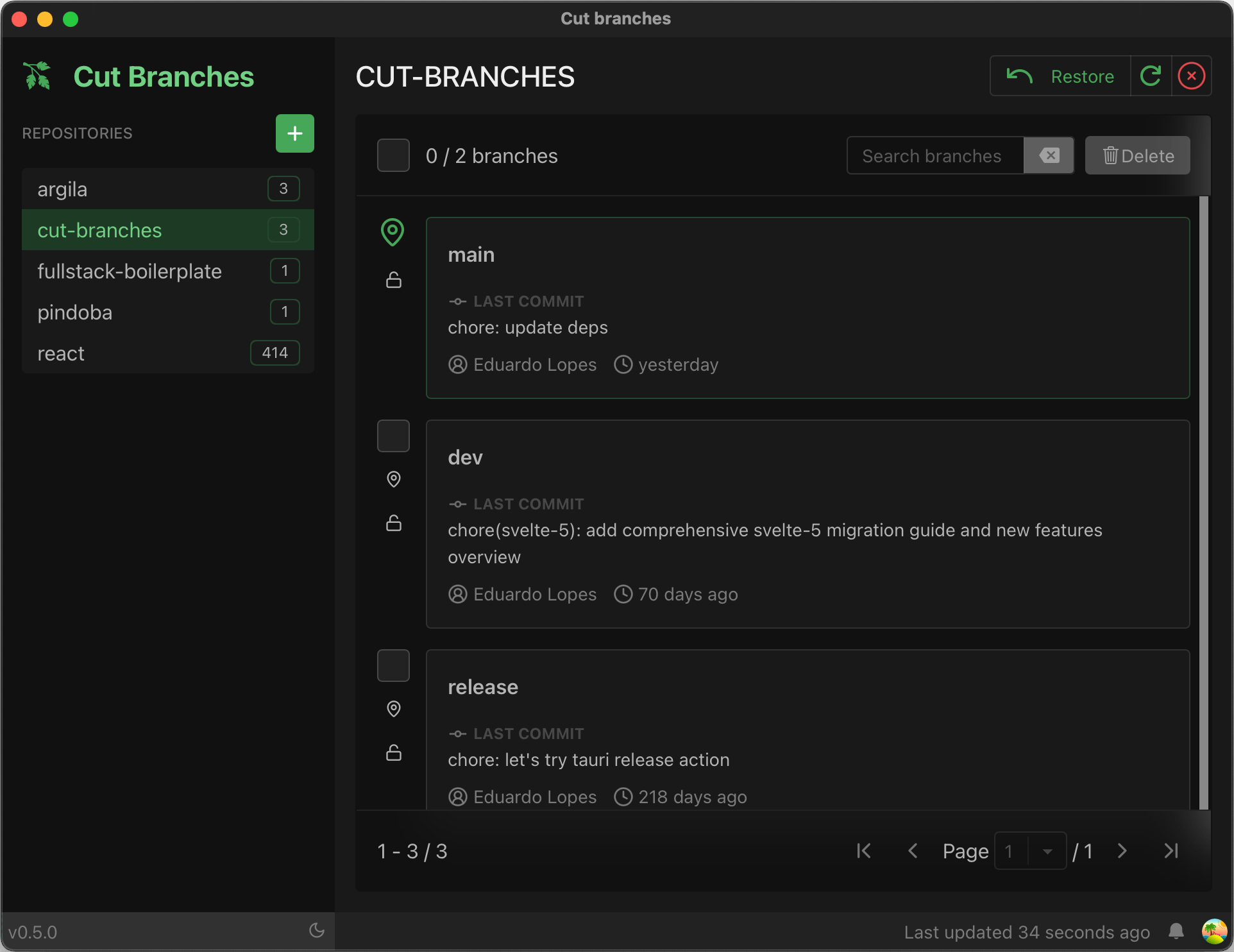
Task: Add a new repository with the plus button
Action: pos(294,133)
